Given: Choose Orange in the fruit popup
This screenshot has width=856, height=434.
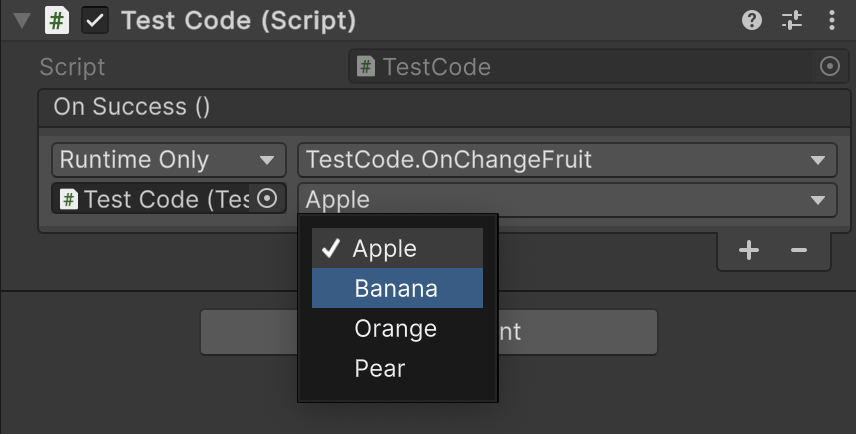Looking at the screenshot, I should pos(397,329).
